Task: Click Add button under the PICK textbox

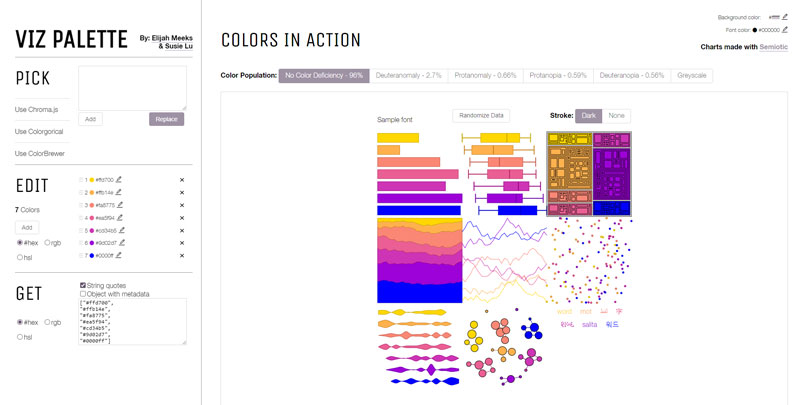Action: (x=90, y=119)
